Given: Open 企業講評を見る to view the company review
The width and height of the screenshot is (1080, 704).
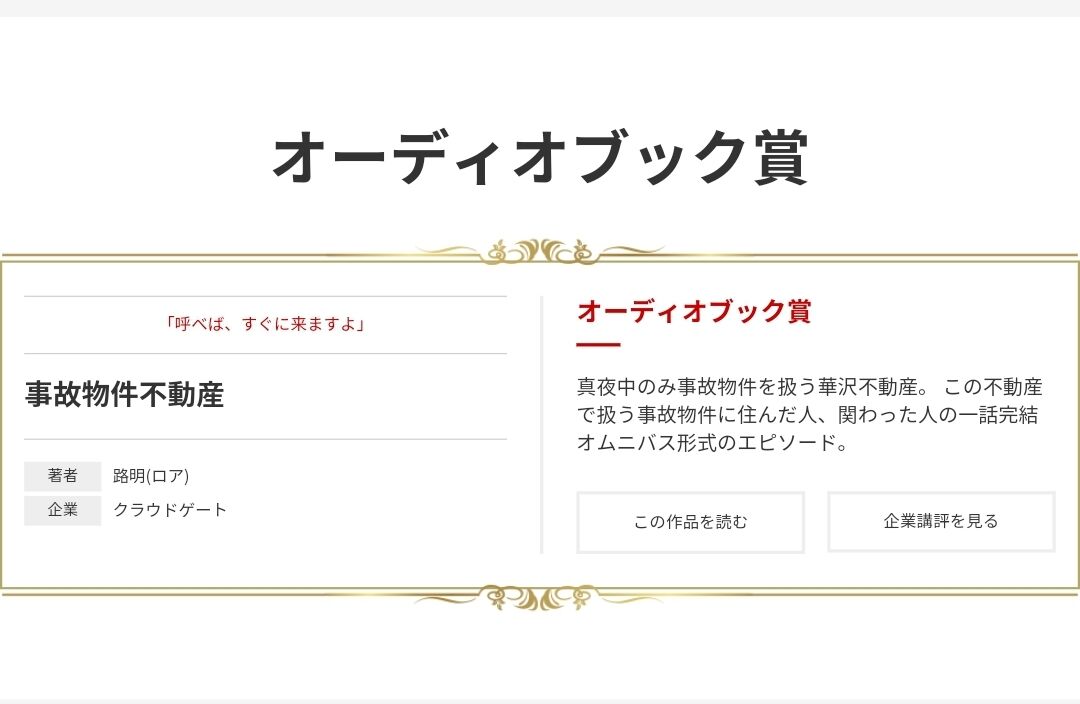Looking at the screenshot, I should [x=941, y=521].
